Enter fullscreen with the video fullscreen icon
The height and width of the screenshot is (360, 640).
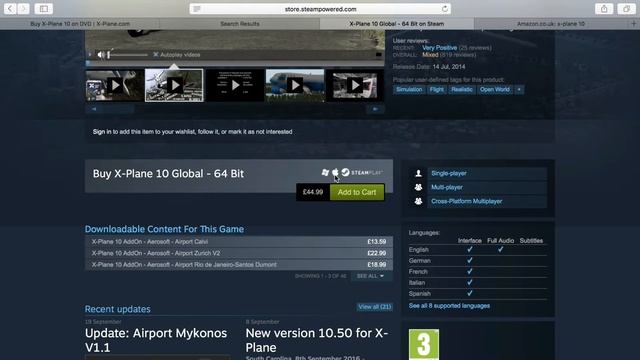pyautogui.click(x=378, y=55)
